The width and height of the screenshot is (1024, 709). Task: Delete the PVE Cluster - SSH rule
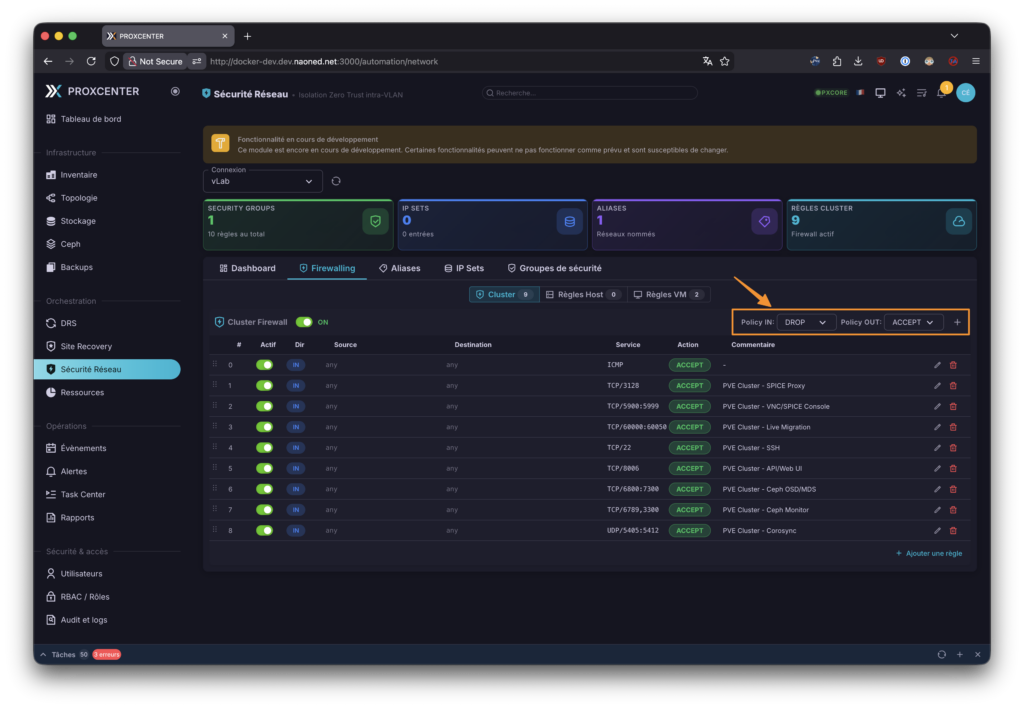click(x=953, y=448)
